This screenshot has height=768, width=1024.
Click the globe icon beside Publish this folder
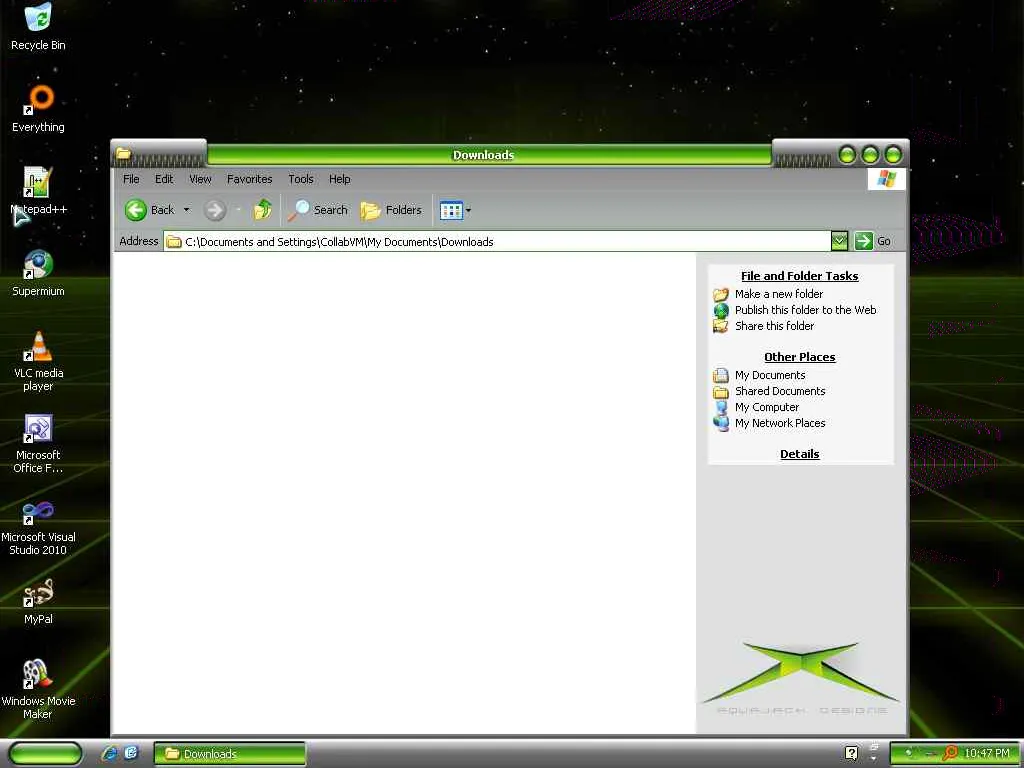click(x=721, y=310)
